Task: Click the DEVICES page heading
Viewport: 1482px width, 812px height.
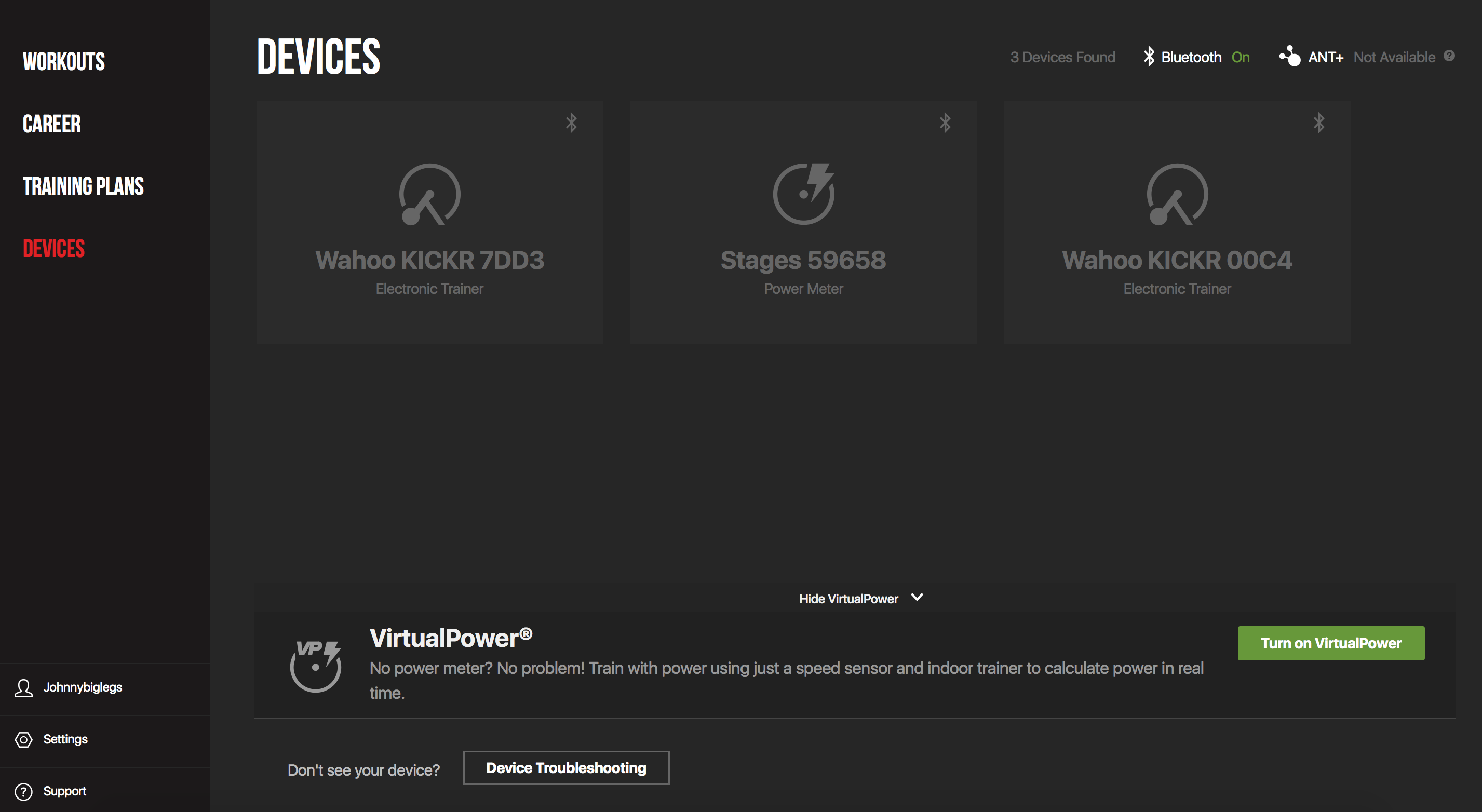Action: pos(318,57)
